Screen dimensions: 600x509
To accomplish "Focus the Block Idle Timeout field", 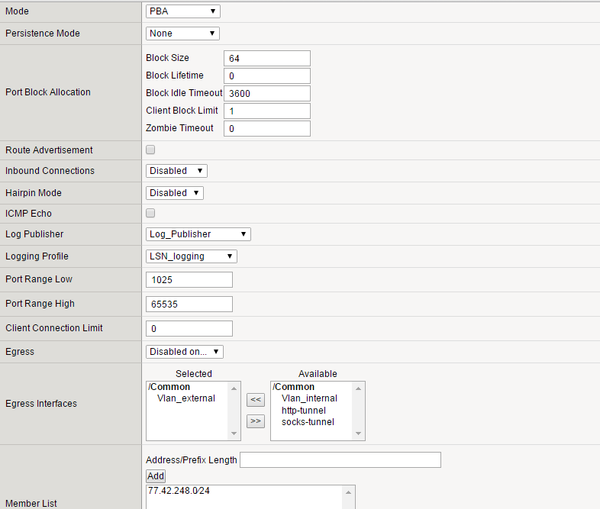I will 267,93.
